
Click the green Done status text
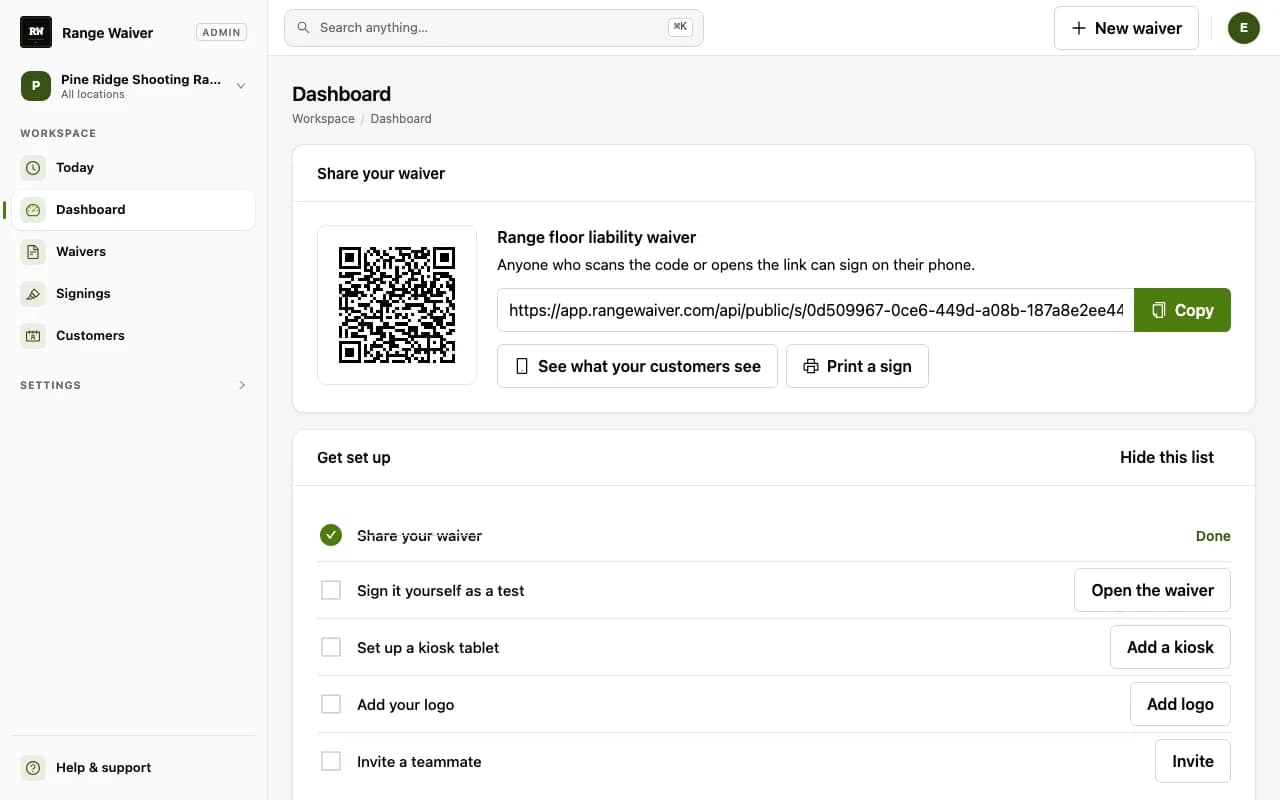tap(1213, 536)
